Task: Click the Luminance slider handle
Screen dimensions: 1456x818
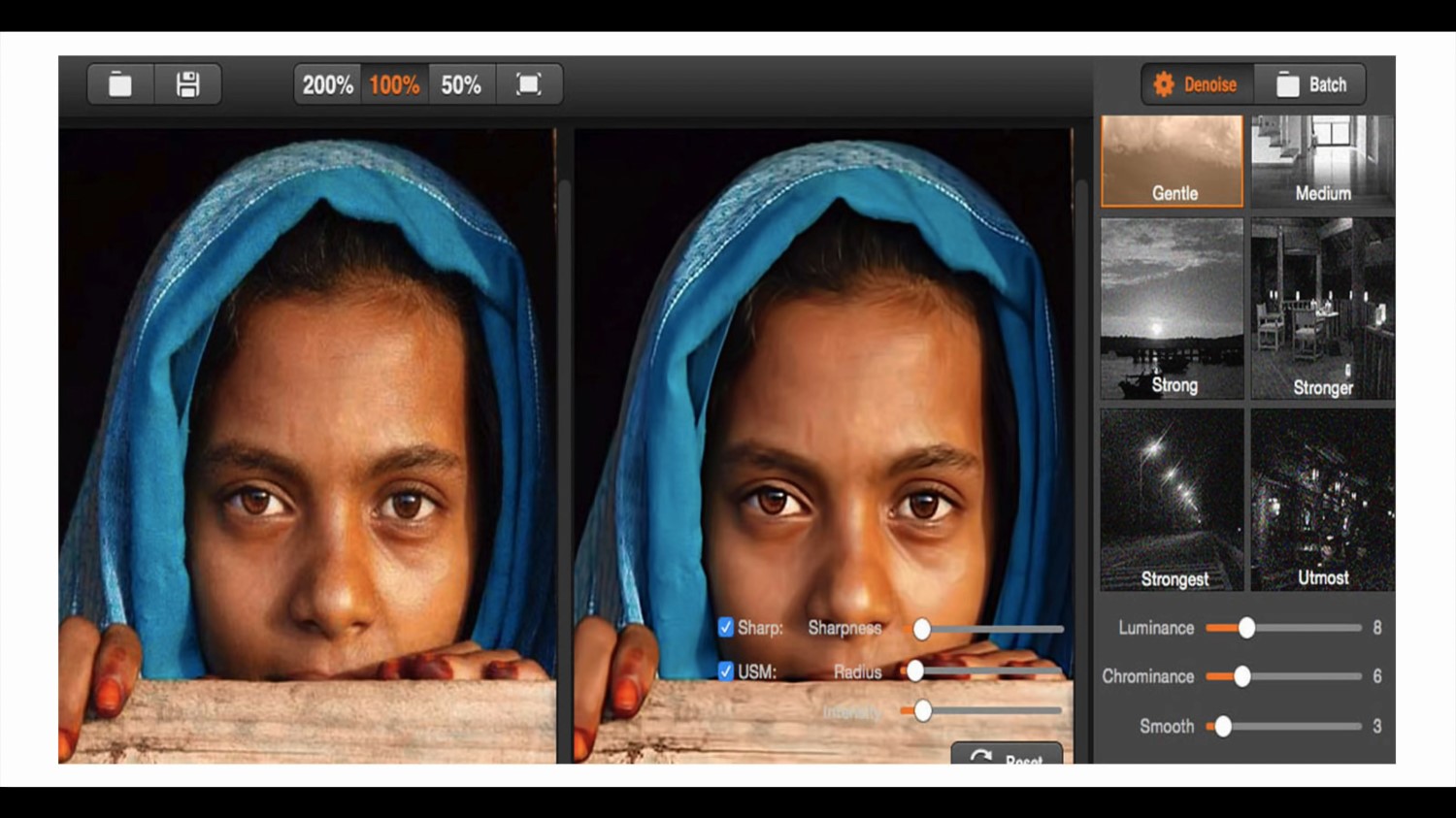Action: coord(1246,628)
